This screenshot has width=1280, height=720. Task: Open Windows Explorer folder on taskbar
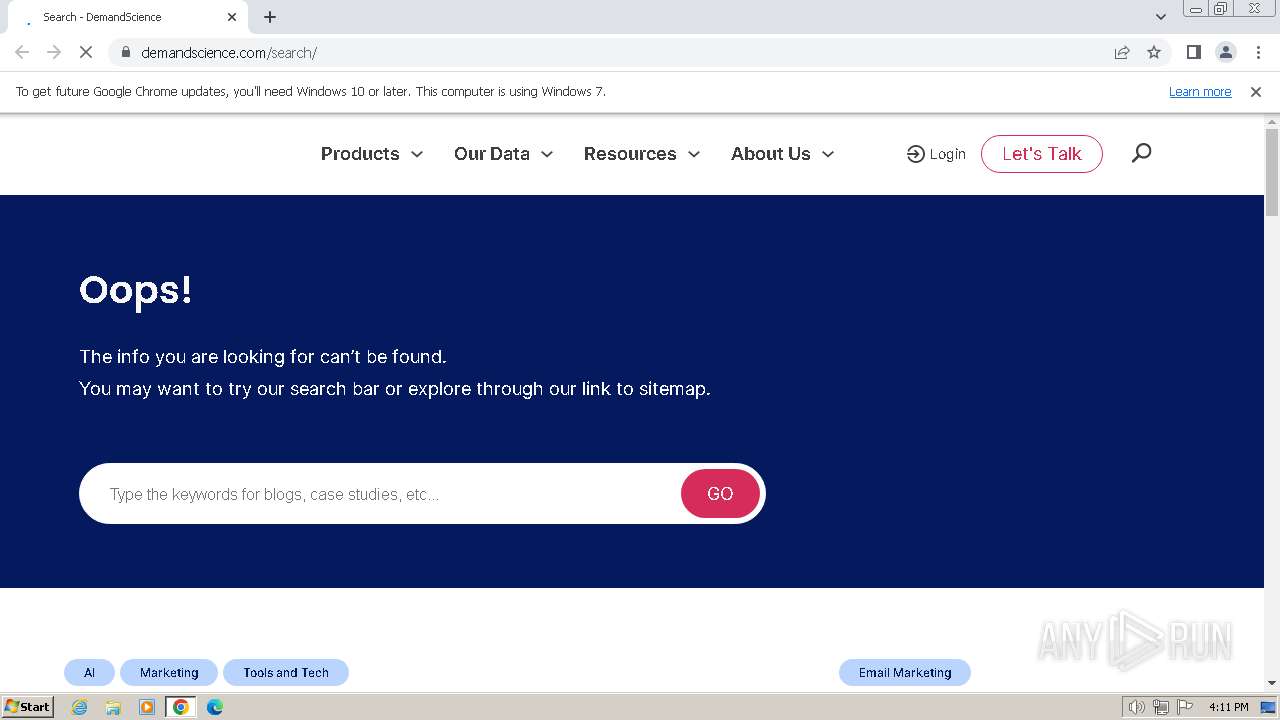113,707
